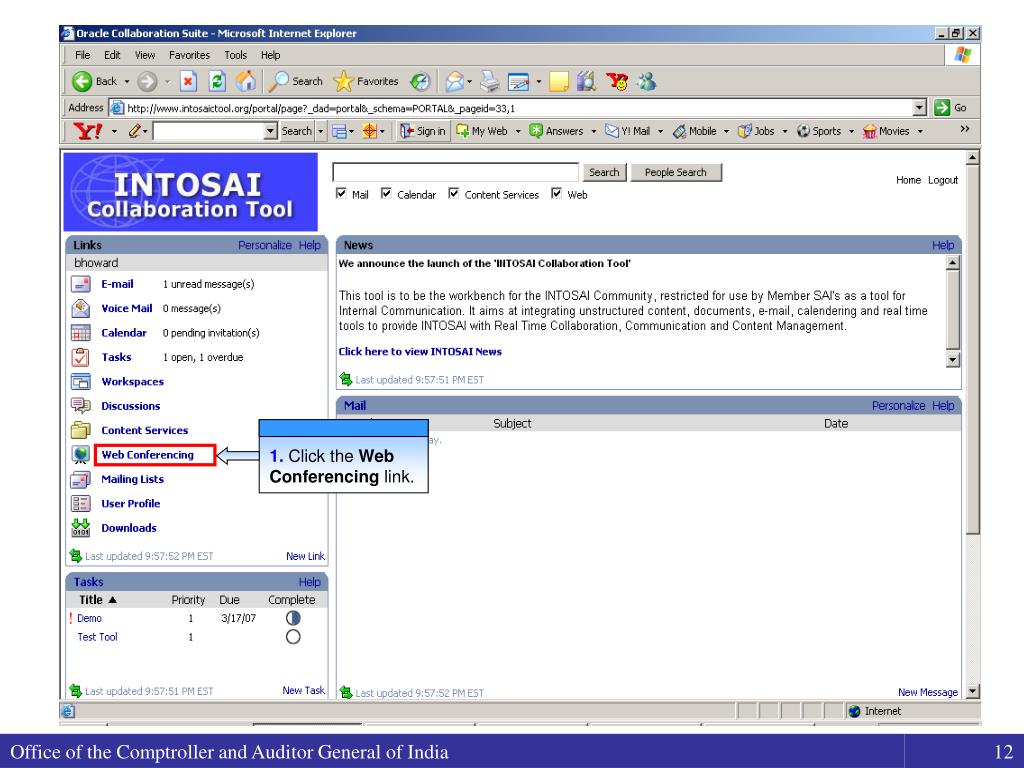This screenshot has height=768, width=1024.
Task: Expand the Sports dropdown
Action: click(x=851, y=131)
